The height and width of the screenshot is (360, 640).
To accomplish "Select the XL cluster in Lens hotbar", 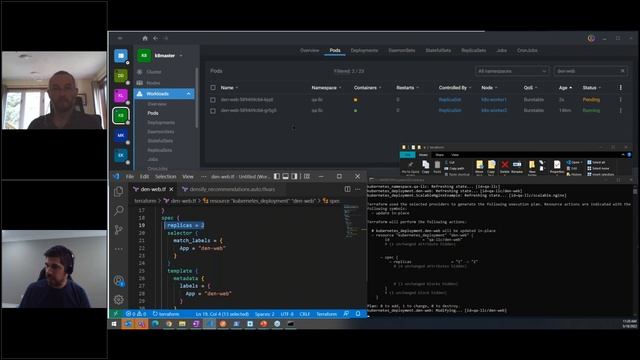I will (x=121, y=96).
